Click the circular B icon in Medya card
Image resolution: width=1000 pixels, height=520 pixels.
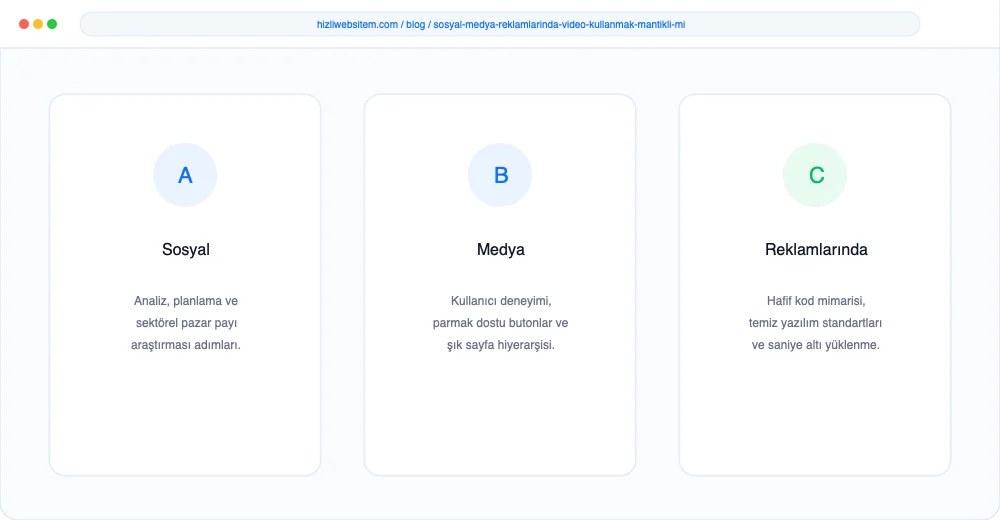(x=500, y=175)
